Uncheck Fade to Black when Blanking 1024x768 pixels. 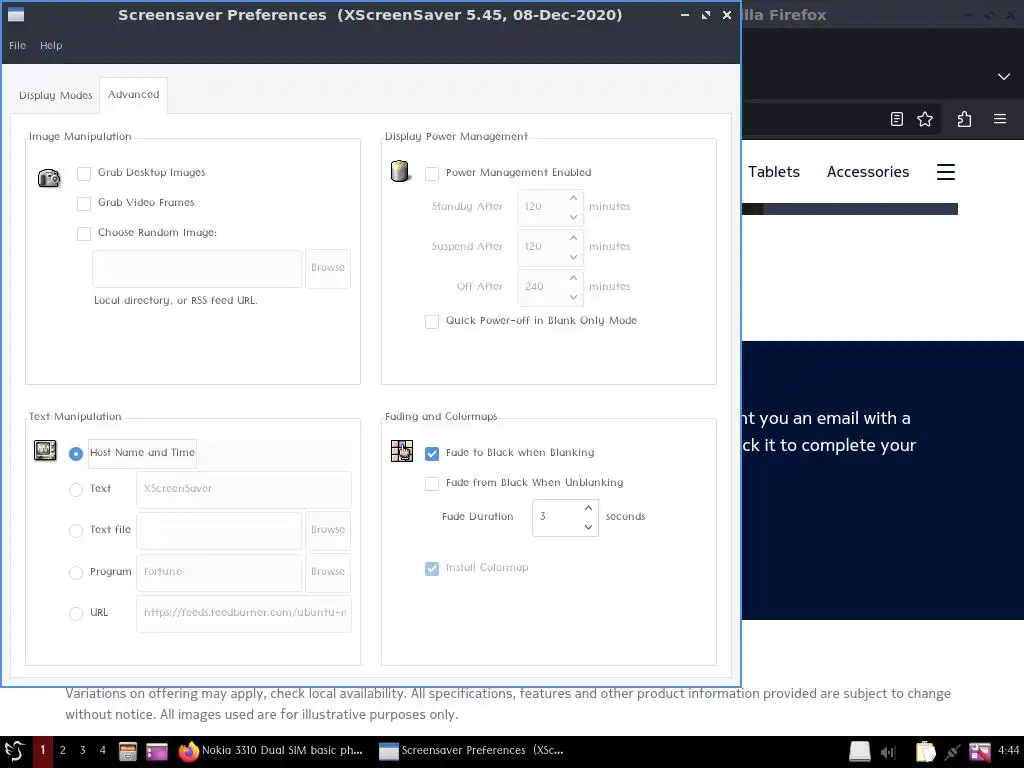(x=432, y=453)
